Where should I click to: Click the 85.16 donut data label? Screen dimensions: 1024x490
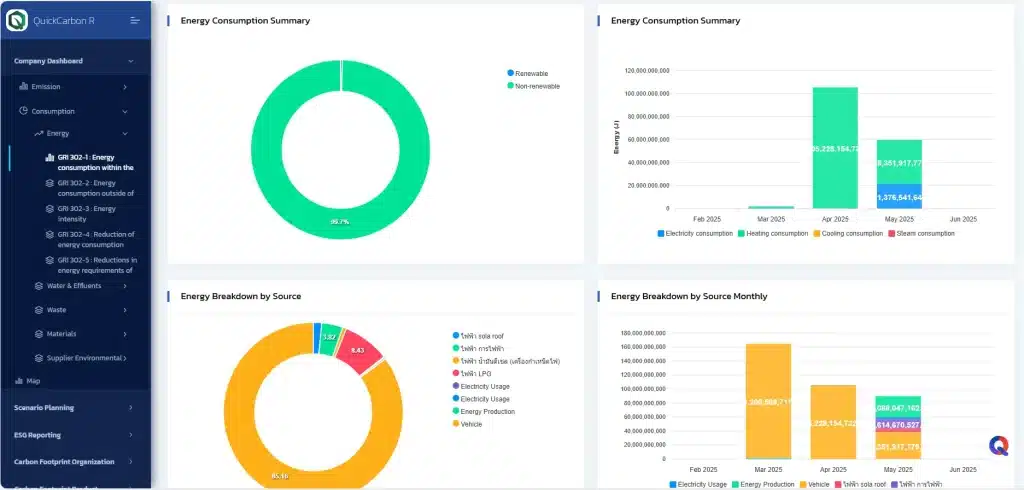(280, 476)
